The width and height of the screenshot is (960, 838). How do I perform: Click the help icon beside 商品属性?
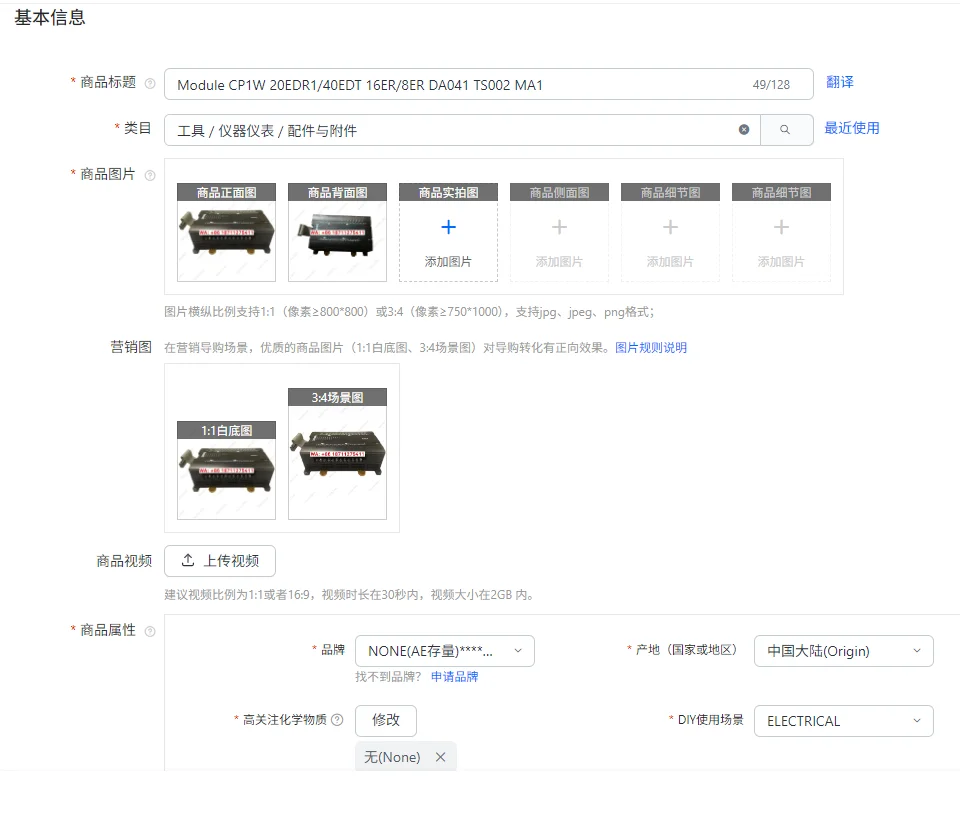coord(151,631)
